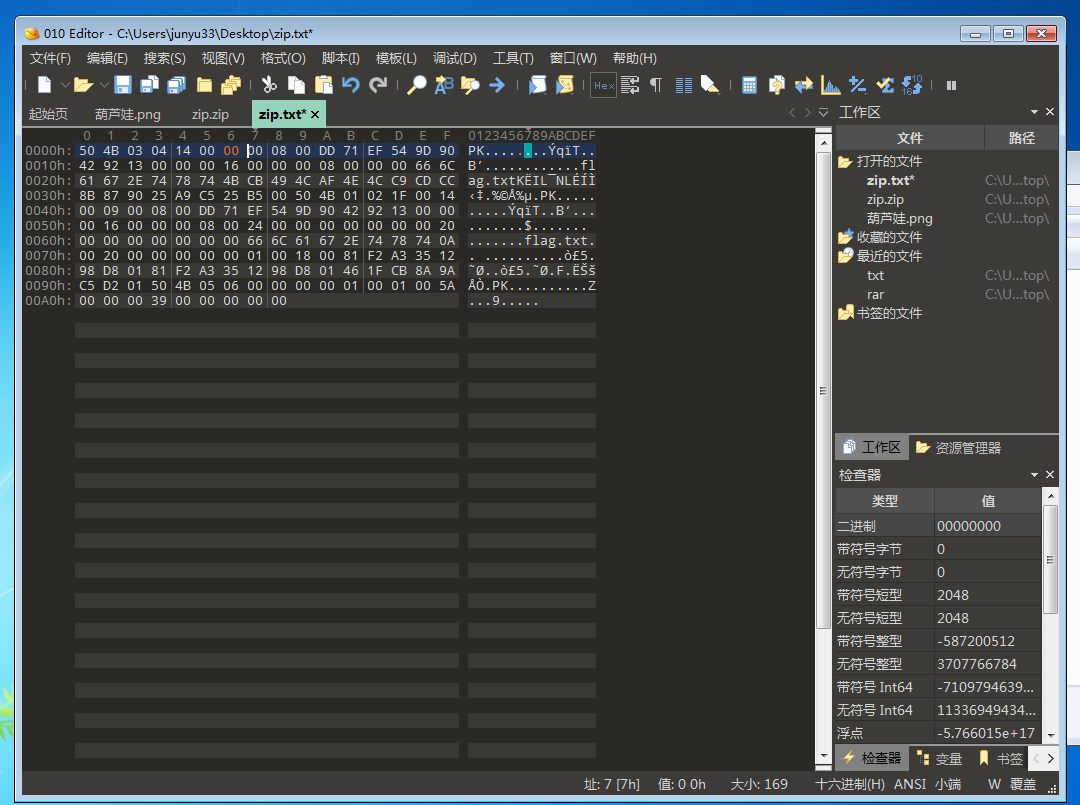The image size is (1080, 805).
Task: Toggle the column mode icon
Action: 683,85
